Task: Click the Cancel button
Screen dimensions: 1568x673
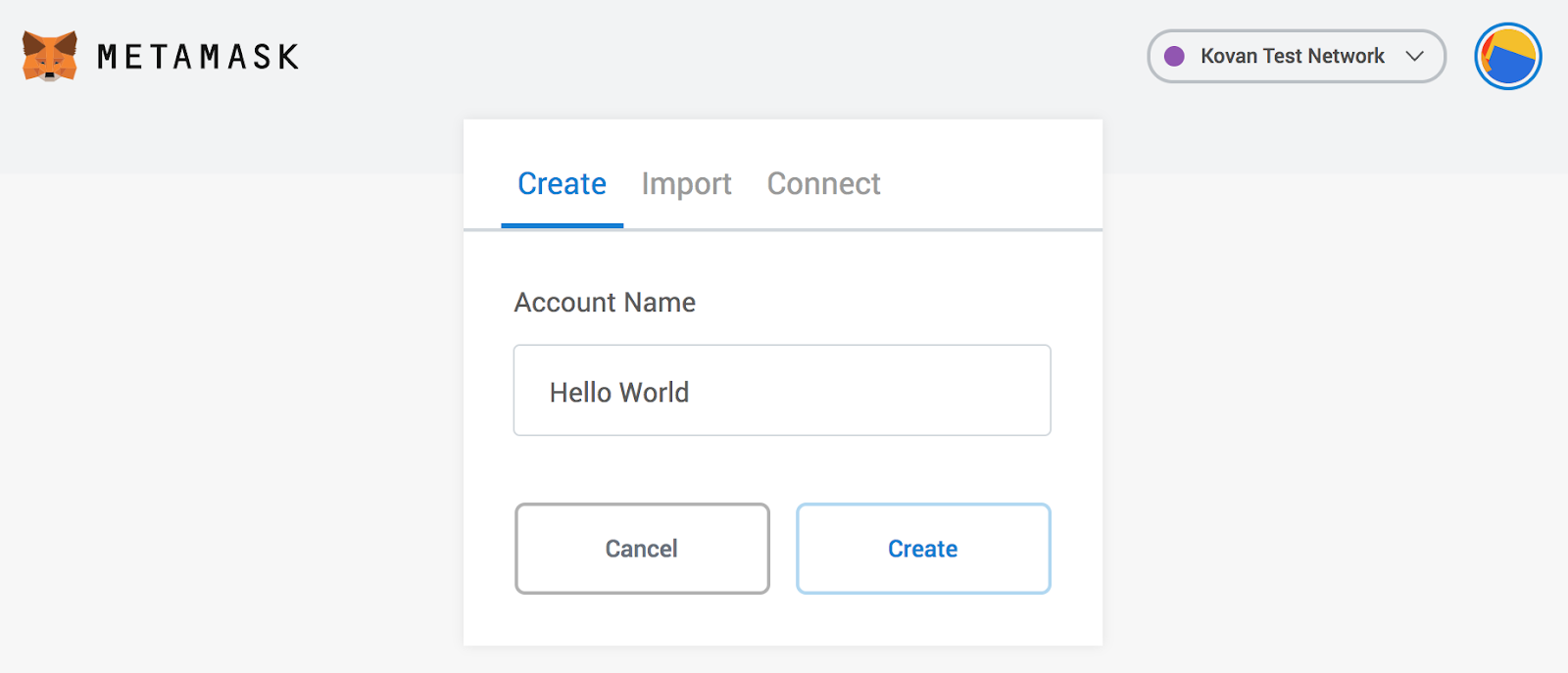Action: pos(642,549)
